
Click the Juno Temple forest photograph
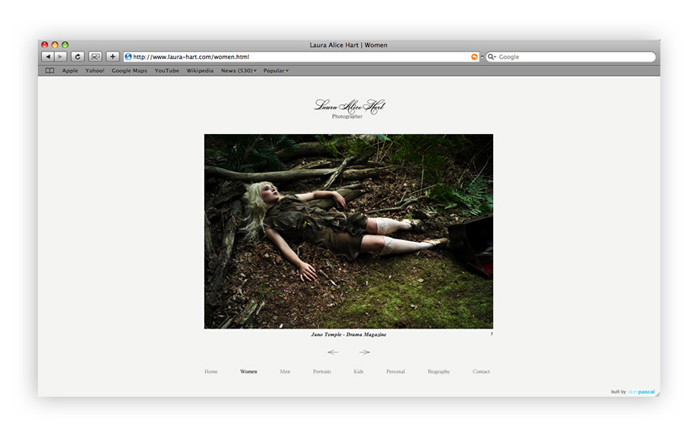point(349,231)
